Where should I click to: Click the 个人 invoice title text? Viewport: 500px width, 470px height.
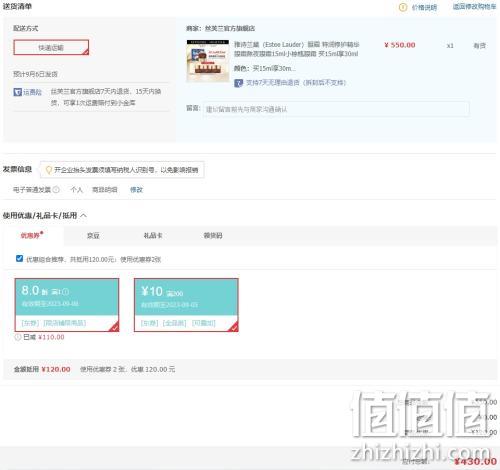[76, 190]
